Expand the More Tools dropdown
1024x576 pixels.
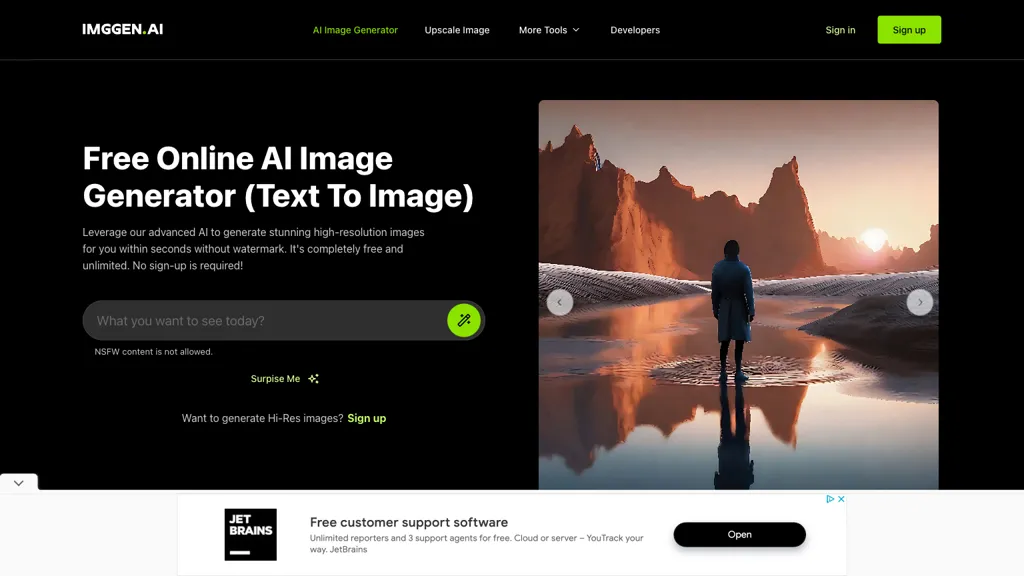pos(548,30)
